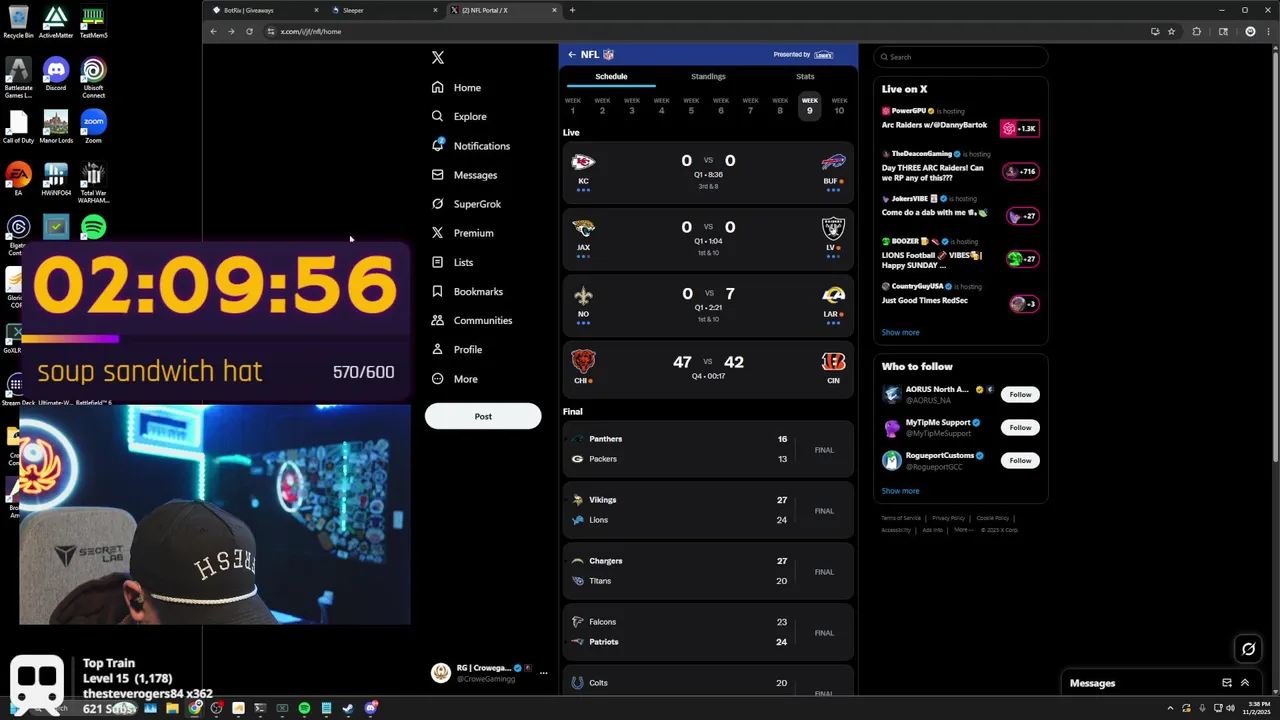Open Panthers vs Packers final game
This screenshot has width=1280, height=720.
point(708,449)
